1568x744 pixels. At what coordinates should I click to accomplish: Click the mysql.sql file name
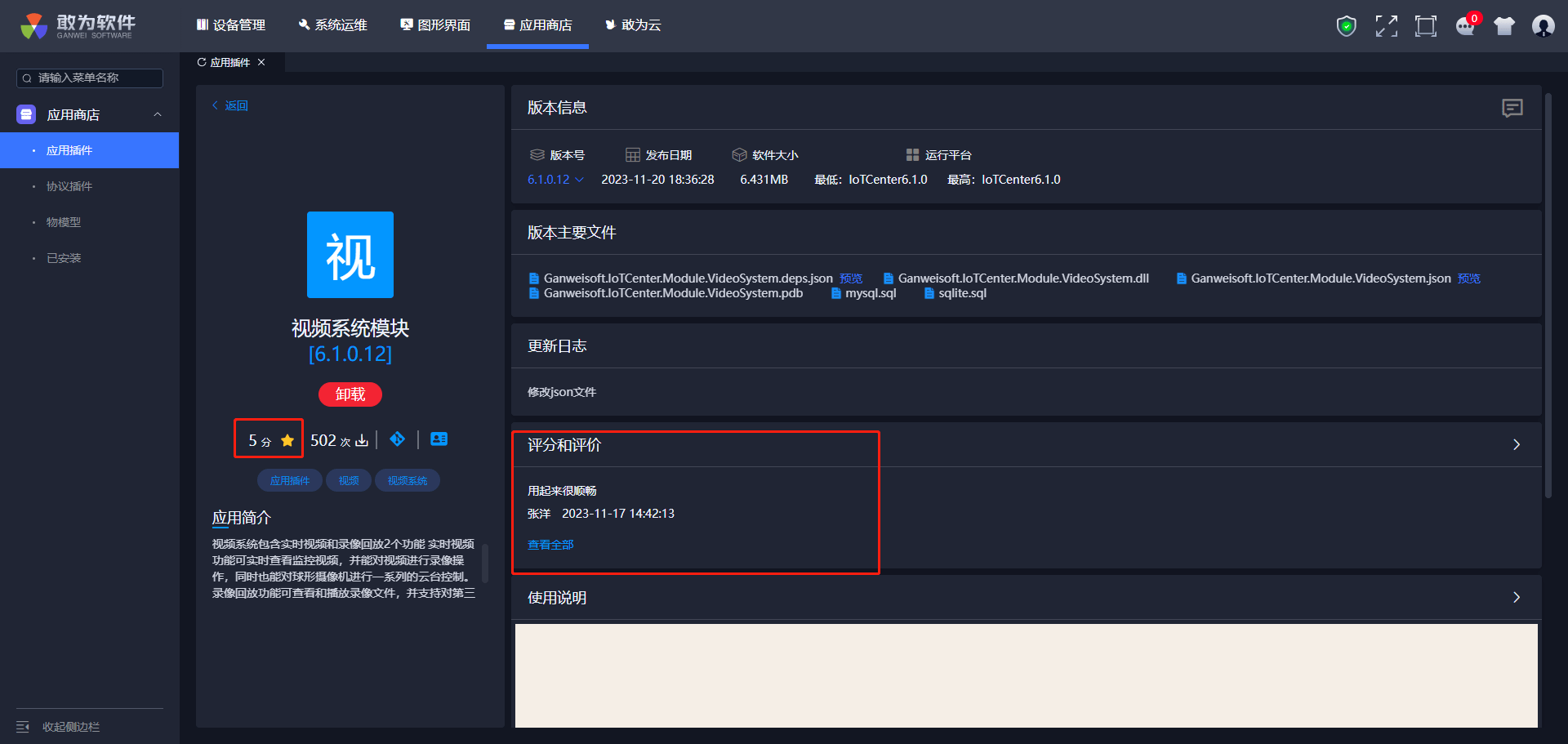point(871,293)
